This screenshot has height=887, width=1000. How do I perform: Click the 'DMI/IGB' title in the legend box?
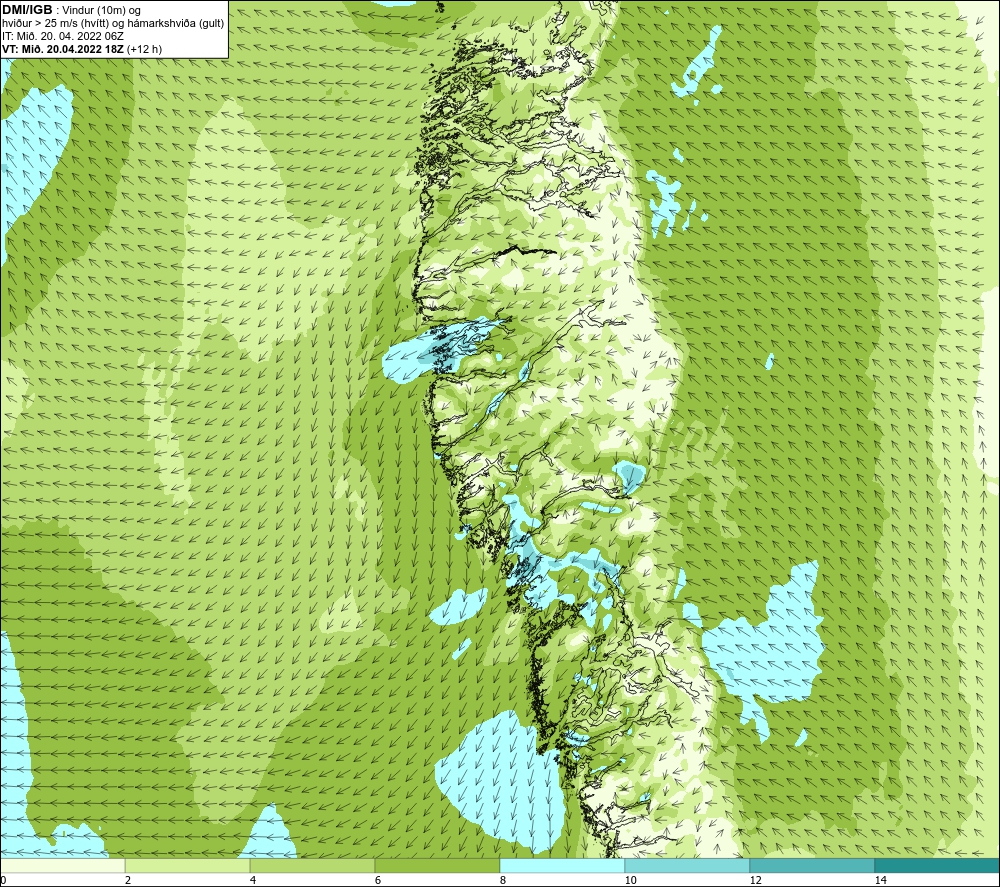pyautogui.click(x=27, y=10)
